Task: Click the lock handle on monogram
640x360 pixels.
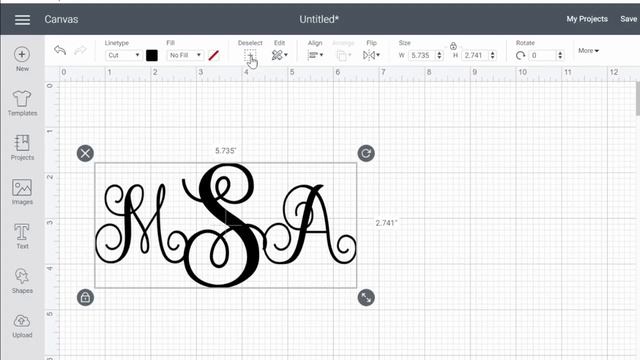Action: [x=85, y=298]
